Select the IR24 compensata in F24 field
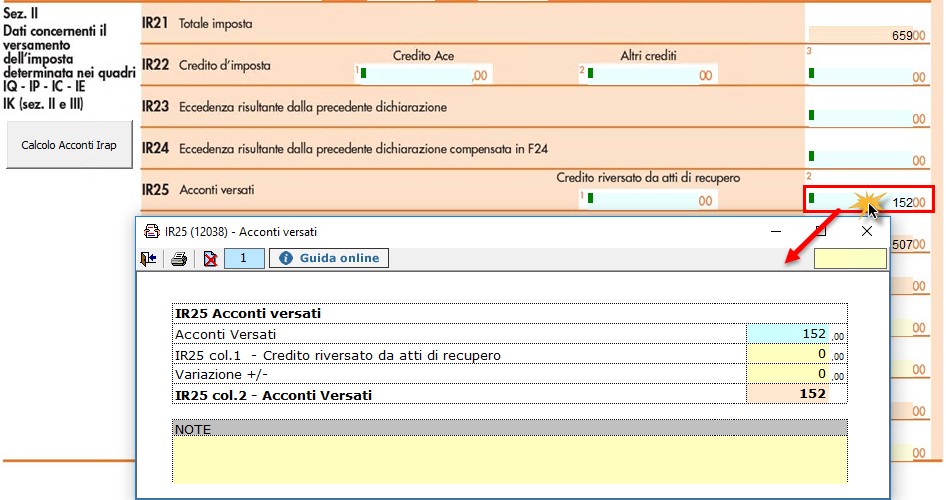Image resolution: width=946 pixels, height=500 pixels. tap(866, 160)
